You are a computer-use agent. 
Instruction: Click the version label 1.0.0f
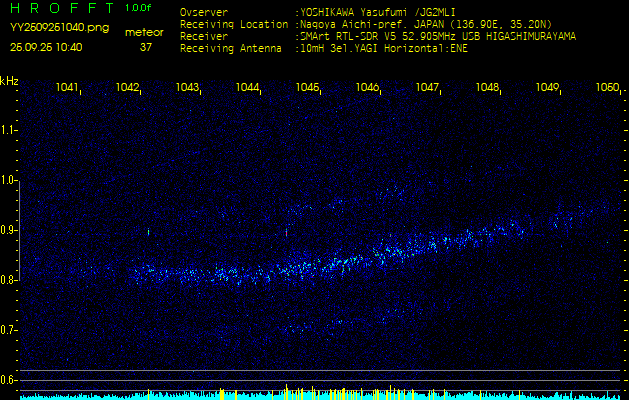coord(138,8)
